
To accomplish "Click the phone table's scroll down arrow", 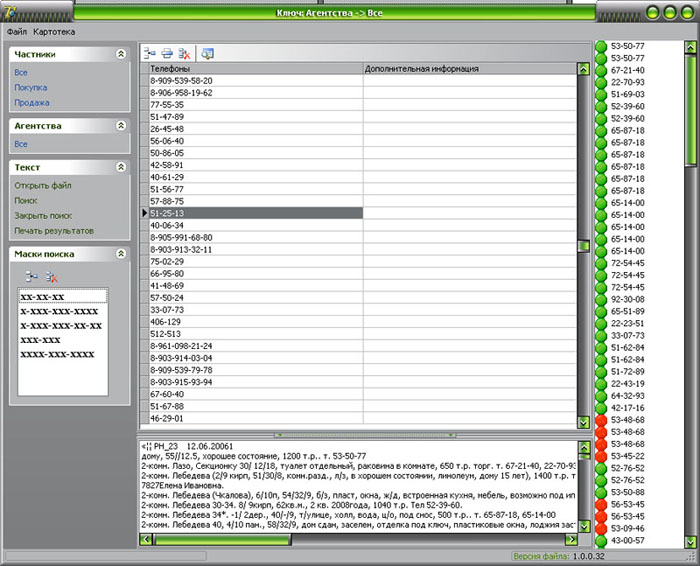I will [583, 424].
